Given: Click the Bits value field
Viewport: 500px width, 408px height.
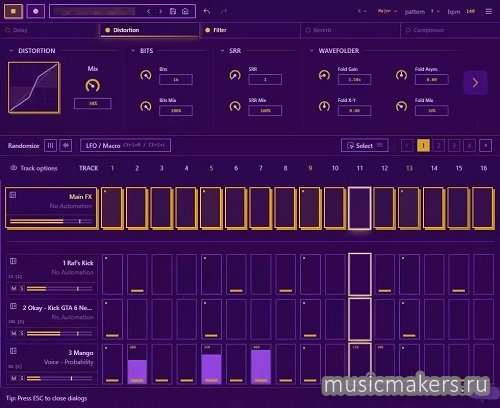Looking at the screenshot, I should point(176,80).
